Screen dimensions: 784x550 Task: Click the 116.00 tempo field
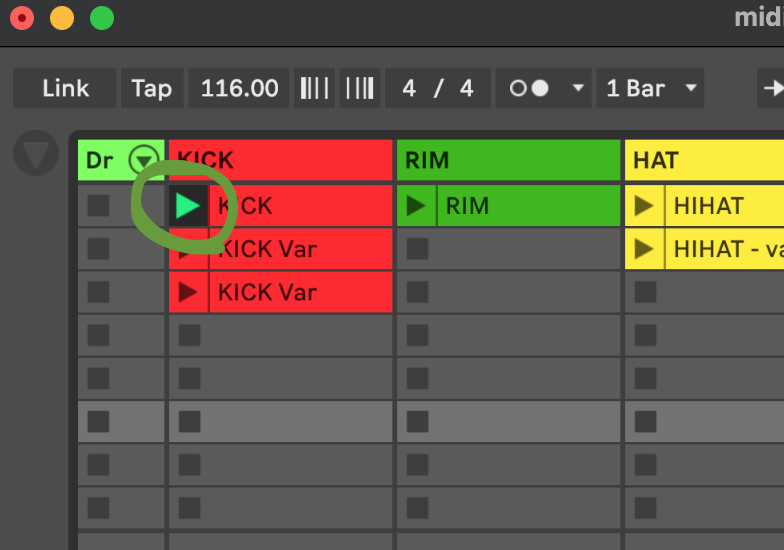[239, 88]
